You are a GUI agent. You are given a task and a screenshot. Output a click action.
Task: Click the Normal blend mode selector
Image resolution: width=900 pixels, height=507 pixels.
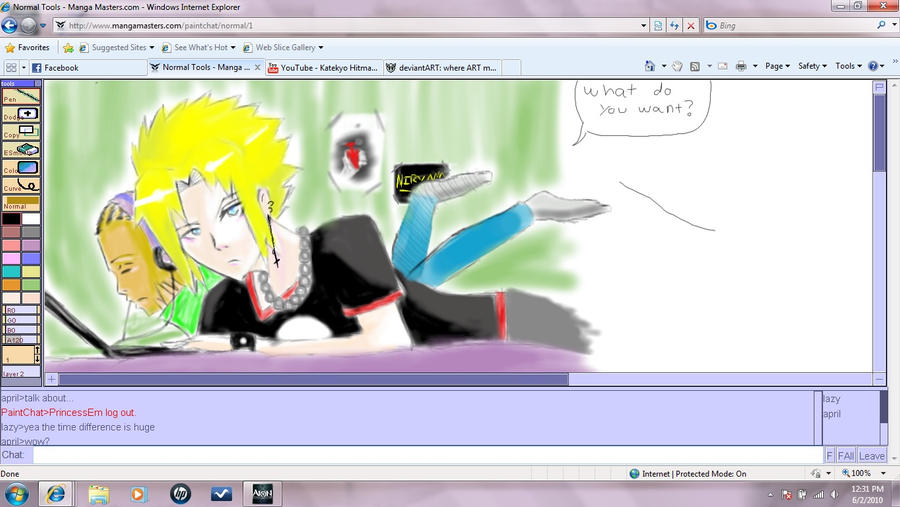(x=21, y=203)
